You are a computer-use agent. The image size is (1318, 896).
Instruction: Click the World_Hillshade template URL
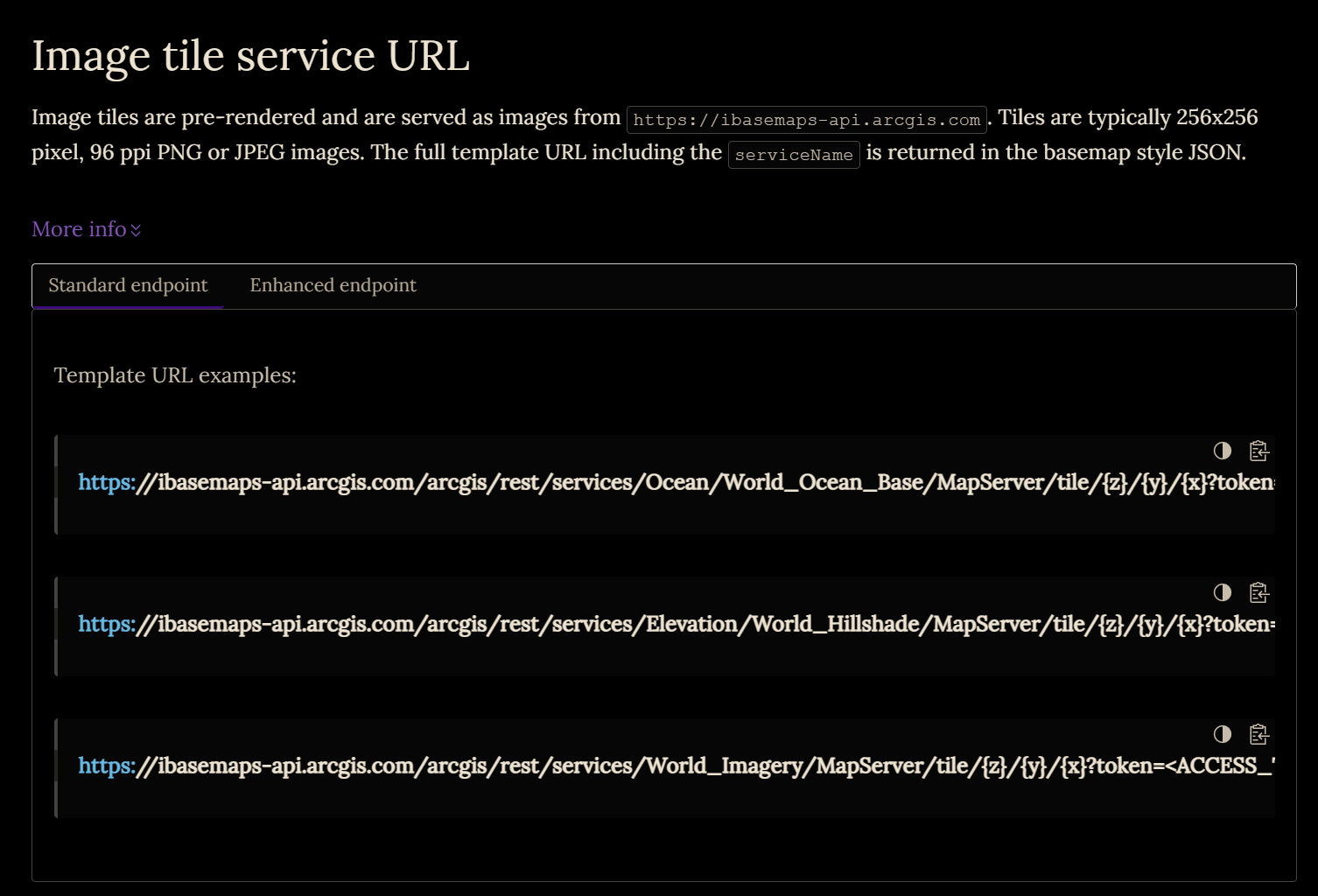(x=613, y=624)
